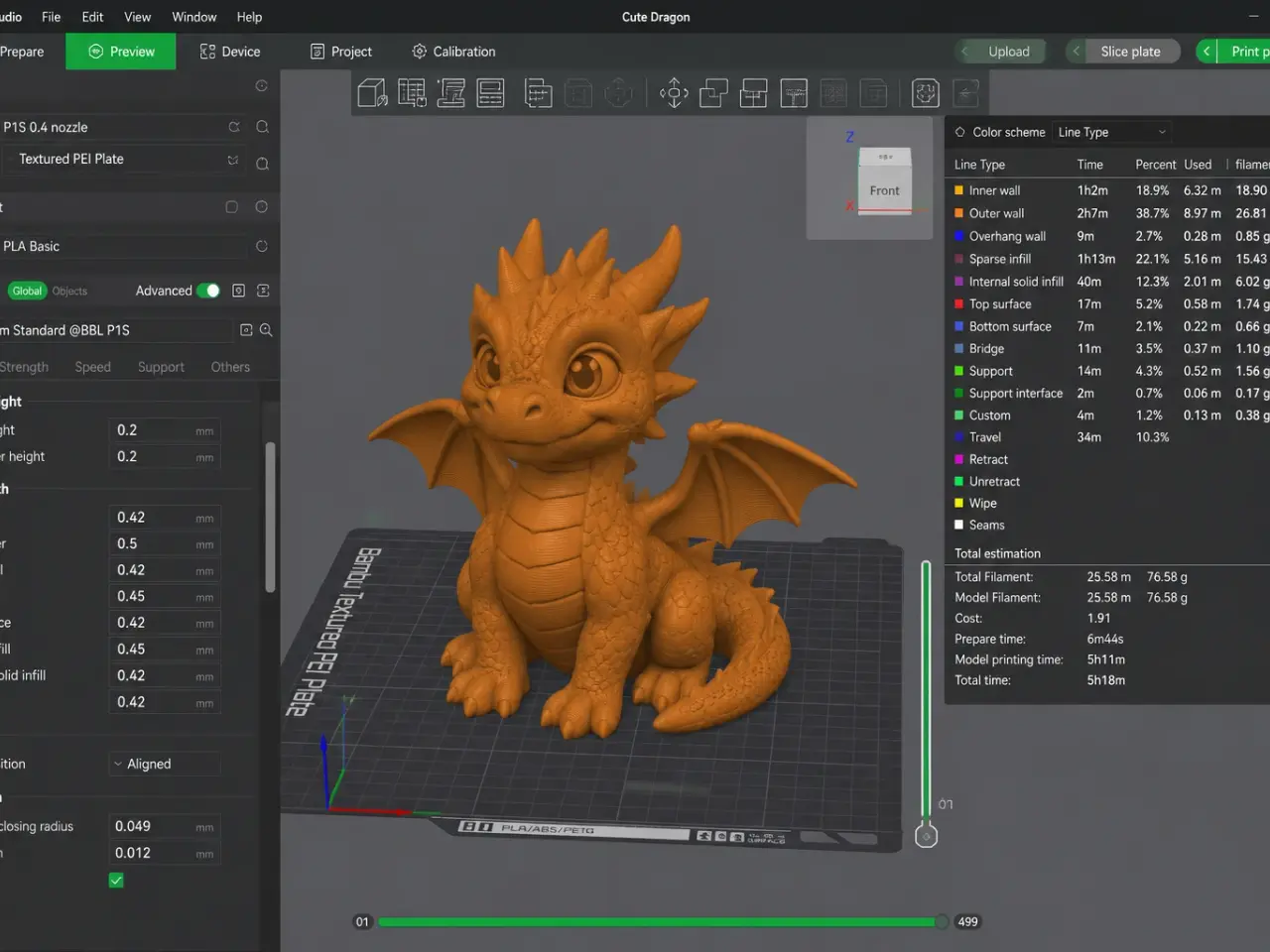This screenshot has width=1270, height=952.
Task: Click the Arrange all objects icon
Action: pyautogui.click(x=491, y=93)
